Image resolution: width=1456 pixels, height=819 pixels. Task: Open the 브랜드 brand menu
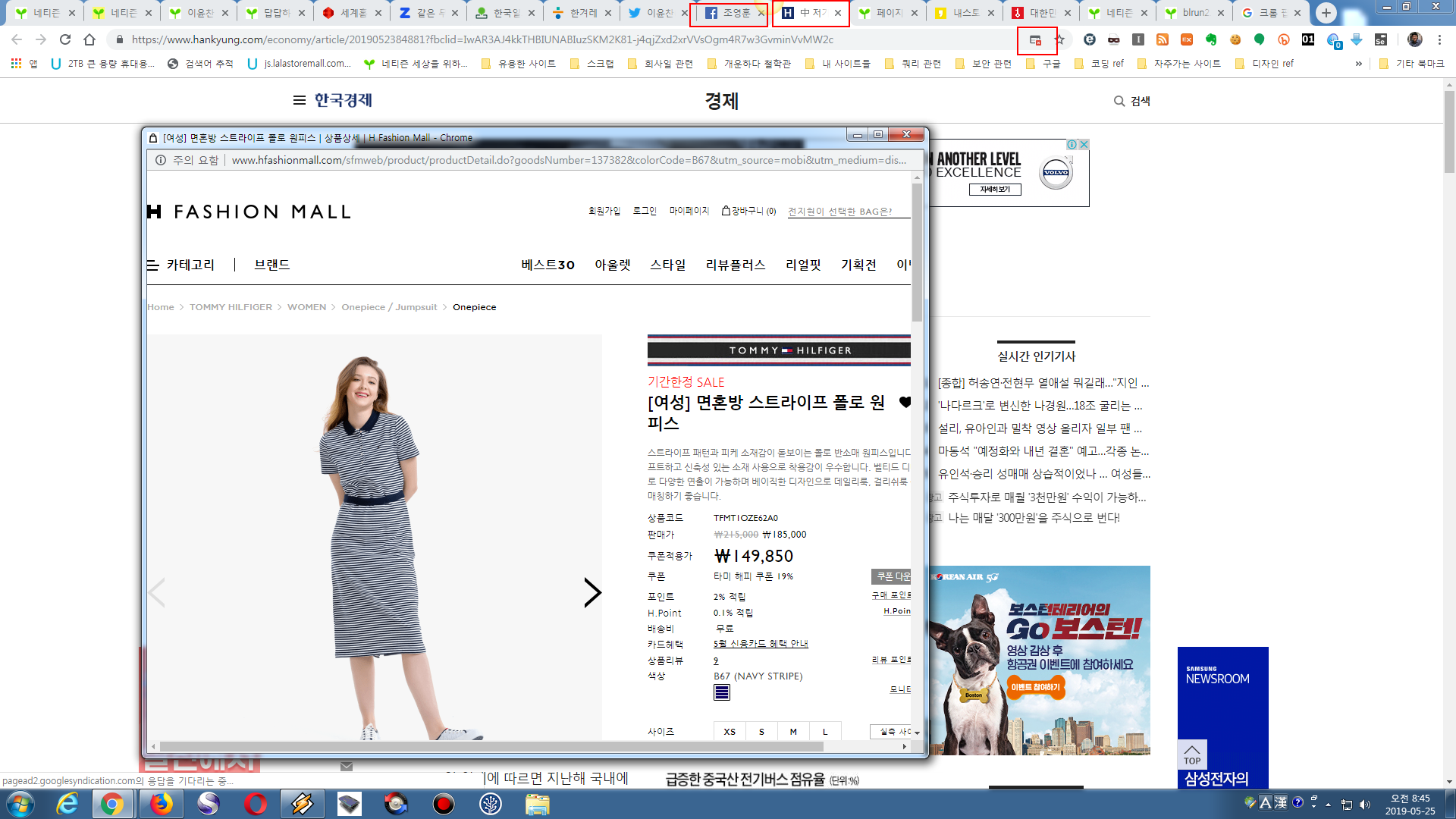272,265
